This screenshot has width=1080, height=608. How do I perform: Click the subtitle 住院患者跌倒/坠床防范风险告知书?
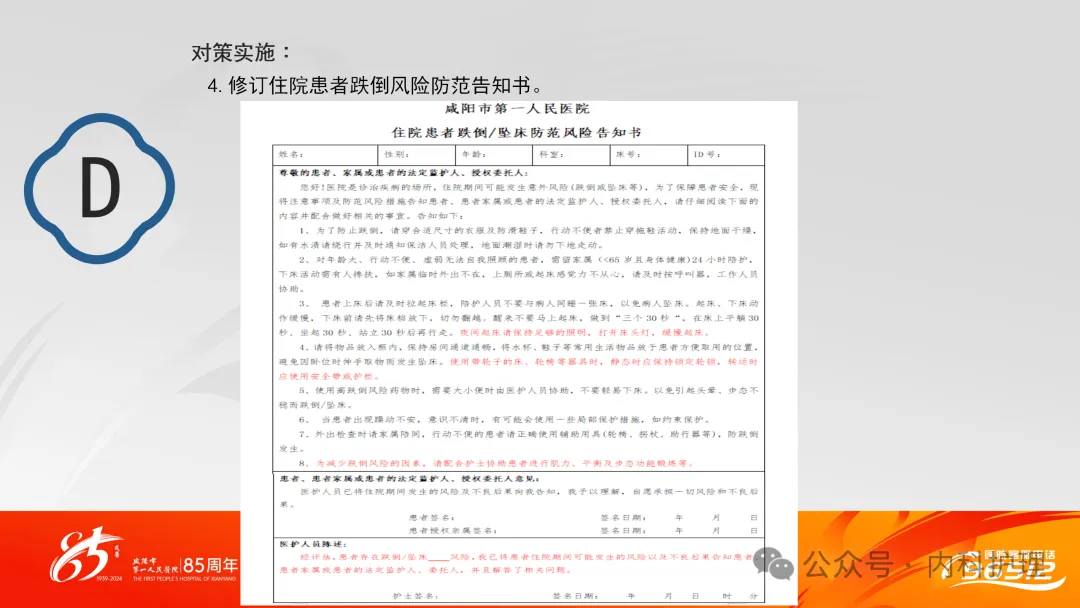[x=517, y=132]
